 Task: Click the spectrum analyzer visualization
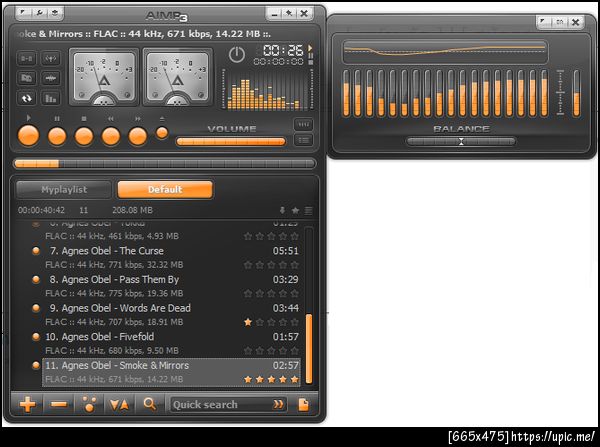268,90
